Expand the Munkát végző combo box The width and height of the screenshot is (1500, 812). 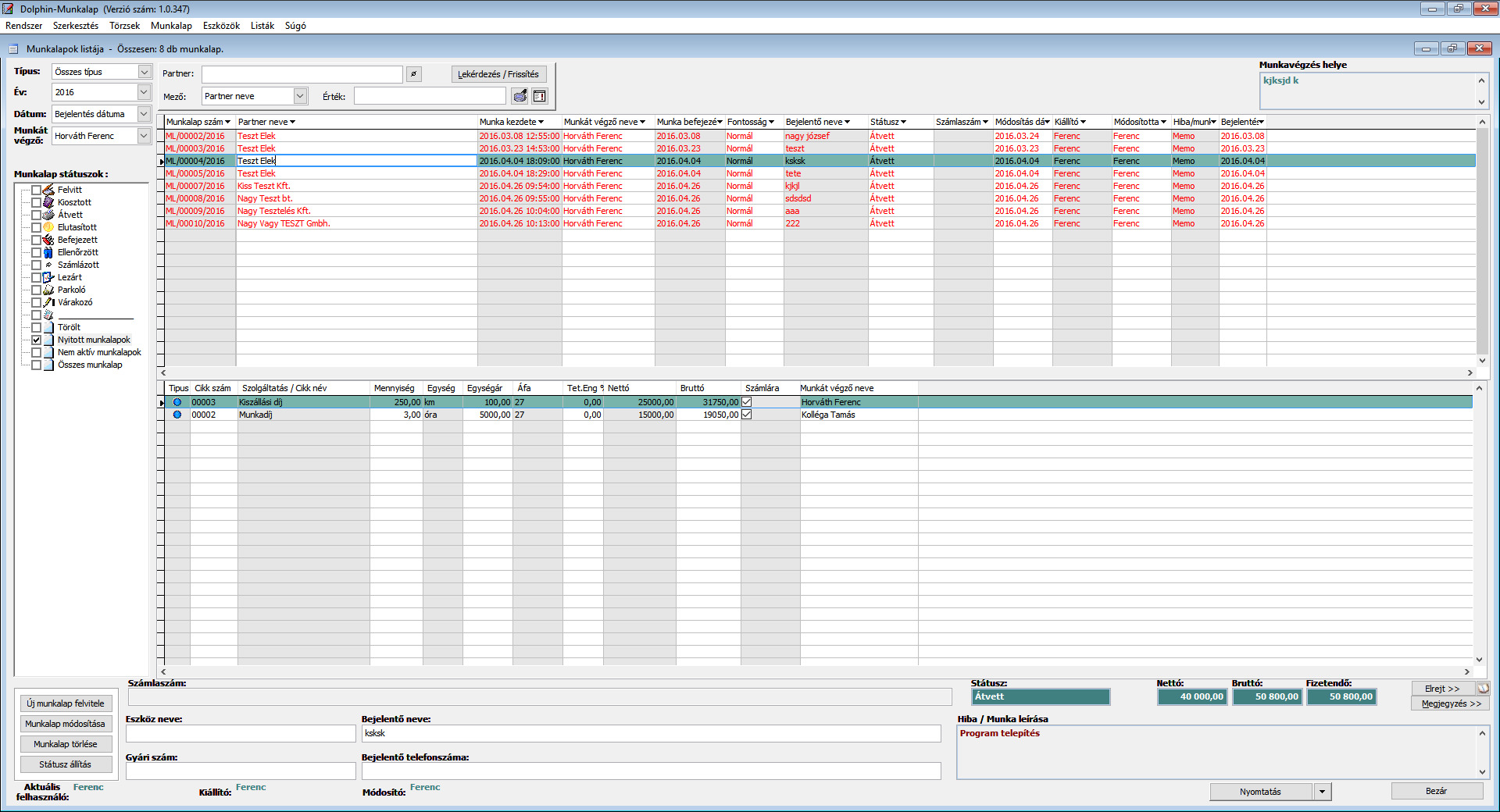click(x=144, y=136)
